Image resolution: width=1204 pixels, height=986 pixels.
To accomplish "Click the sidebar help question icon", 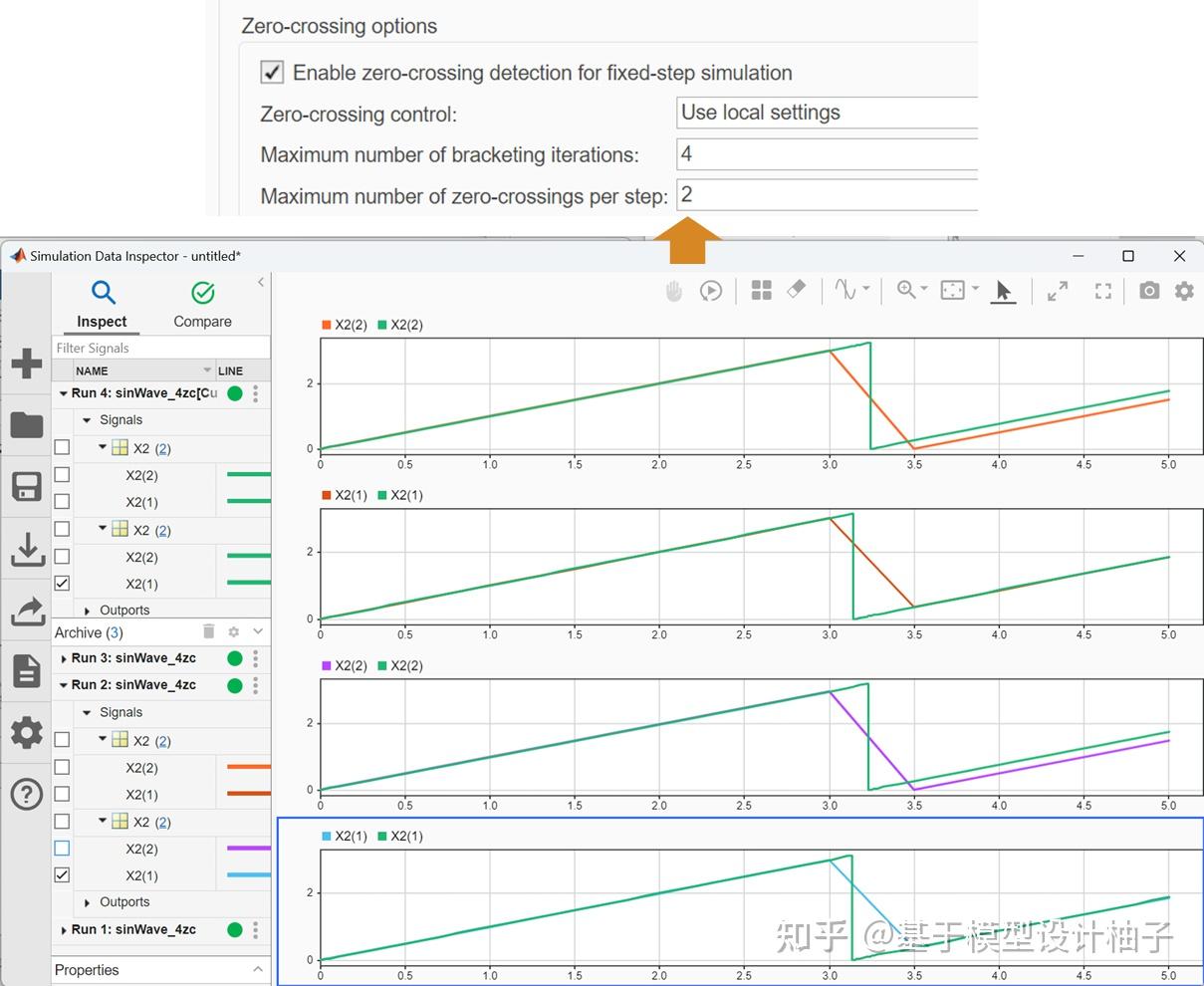I will click(27, 794).
